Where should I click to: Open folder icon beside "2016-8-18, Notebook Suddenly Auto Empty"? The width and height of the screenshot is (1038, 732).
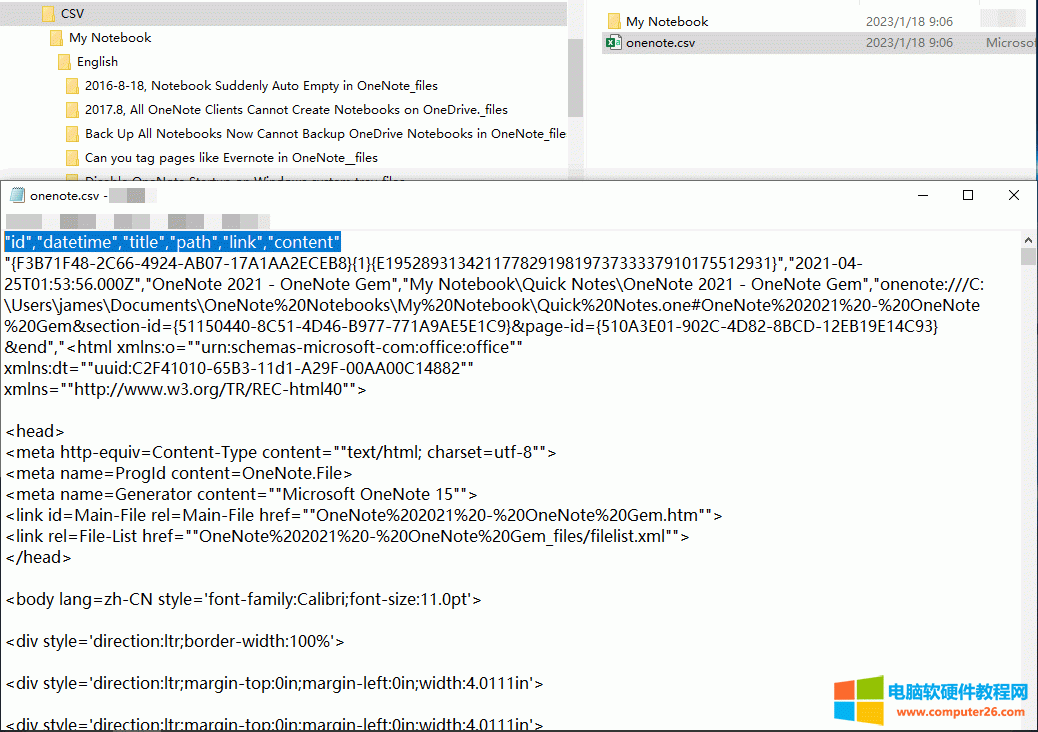point(73,85)
